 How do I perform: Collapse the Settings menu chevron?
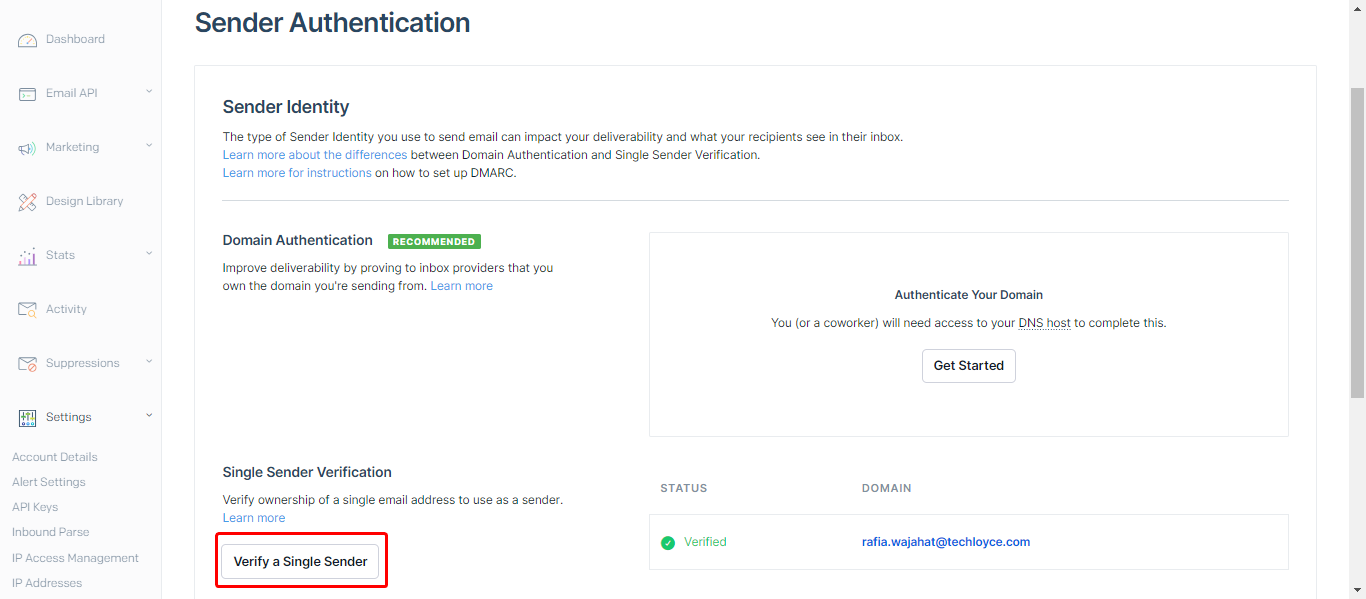[149, 416]
